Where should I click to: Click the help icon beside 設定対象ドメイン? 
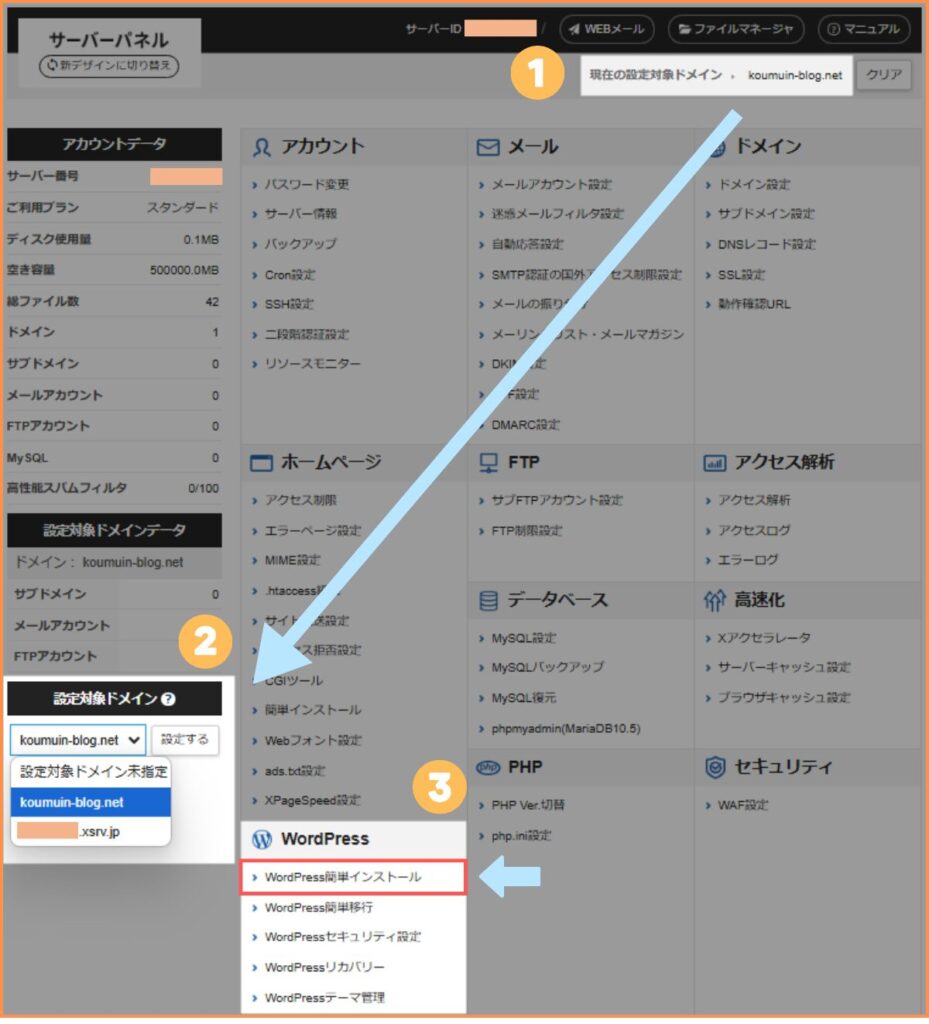click(x=168, y=699)
